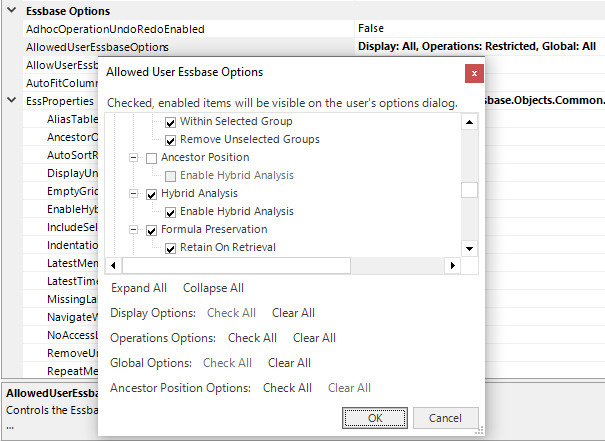605x441 pixels.
Task: Uncheck Remove Unselected Groups
Action: pos(171,140)
